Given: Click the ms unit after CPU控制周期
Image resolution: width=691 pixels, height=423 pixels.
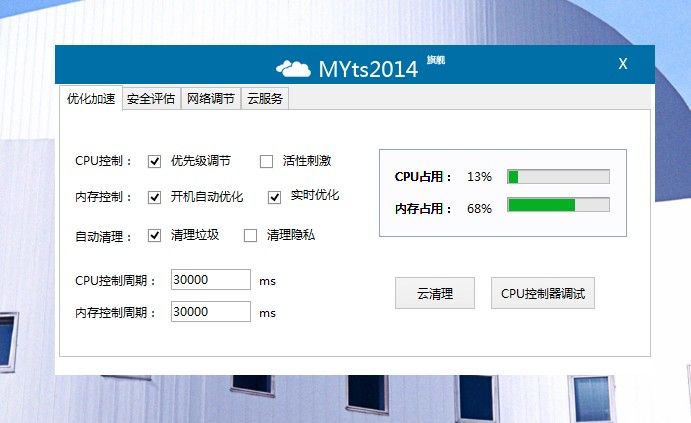Looking at the screenshot, I should point(267,281).
